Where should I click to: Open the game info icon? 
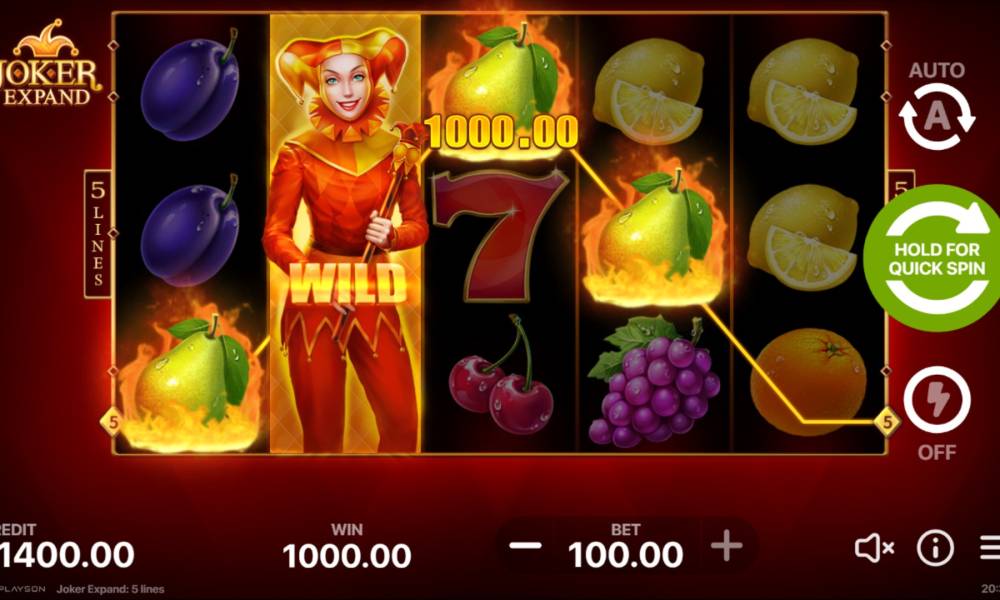coord(935,548)
